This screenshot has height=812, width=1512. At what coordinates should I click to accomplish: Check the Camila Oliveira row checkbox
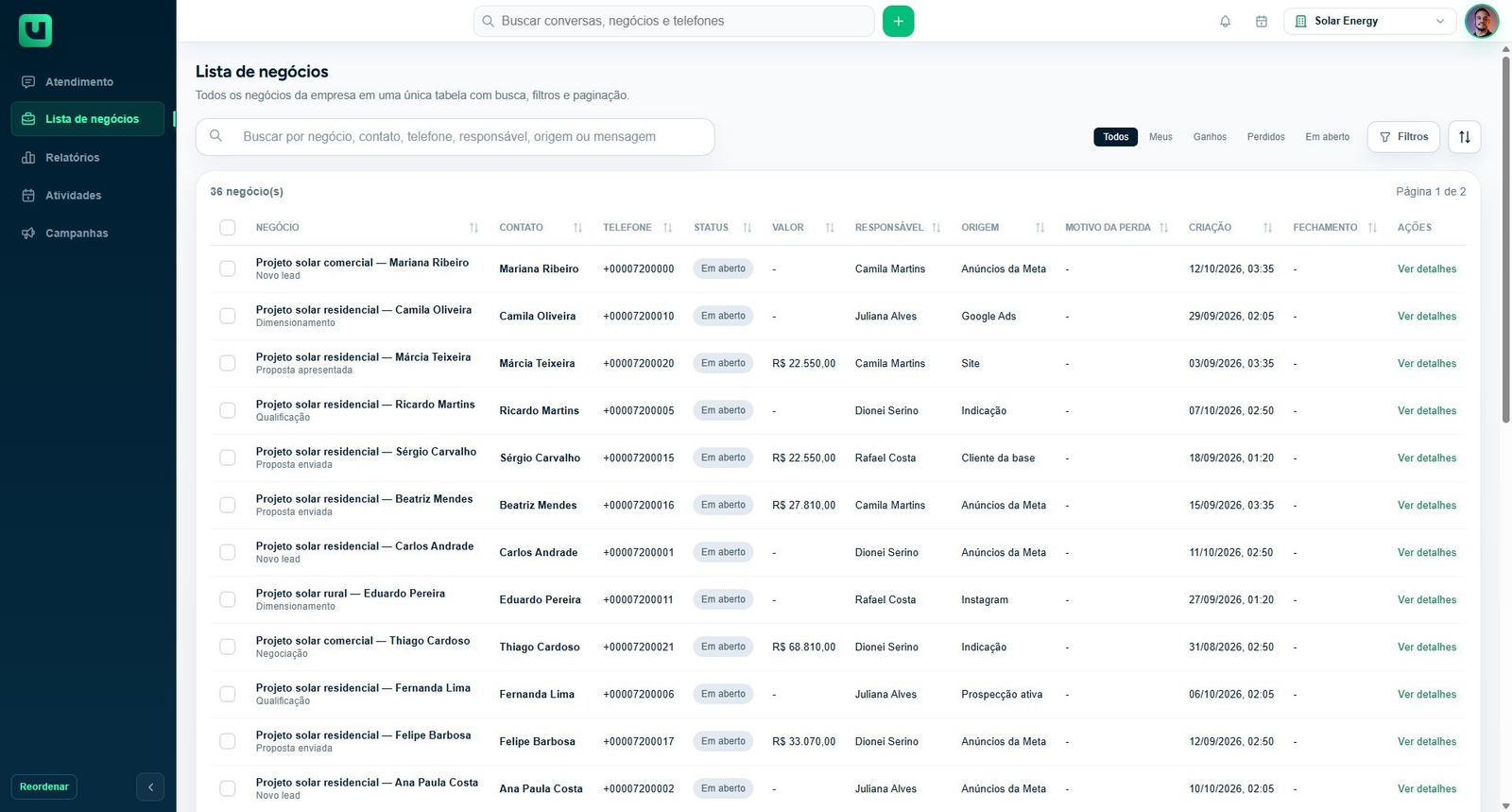(227, 316)
